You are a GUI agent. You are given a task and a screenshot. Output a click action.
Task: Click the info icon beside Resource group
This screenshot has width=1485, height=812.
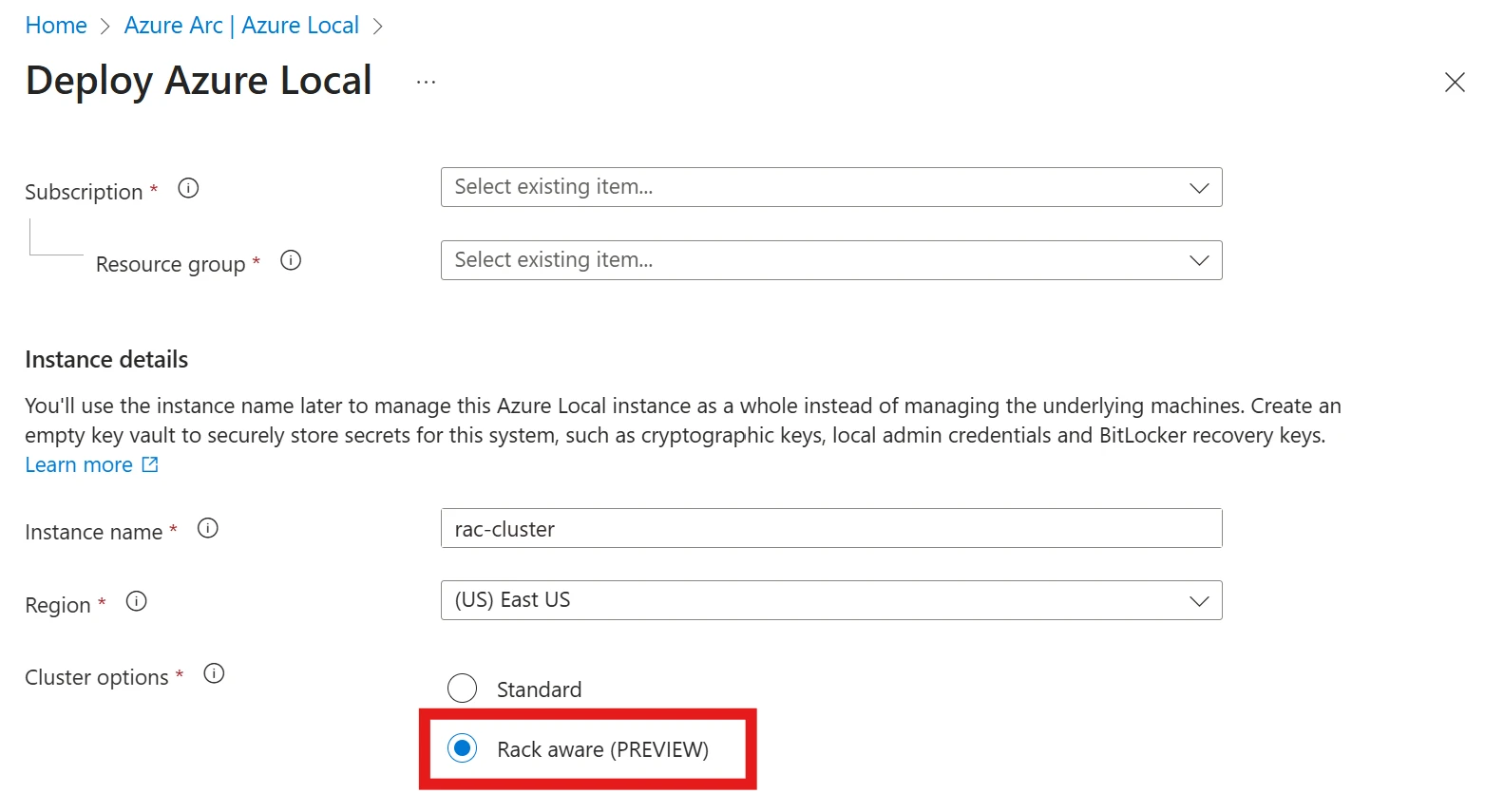(x=290, y=260)
